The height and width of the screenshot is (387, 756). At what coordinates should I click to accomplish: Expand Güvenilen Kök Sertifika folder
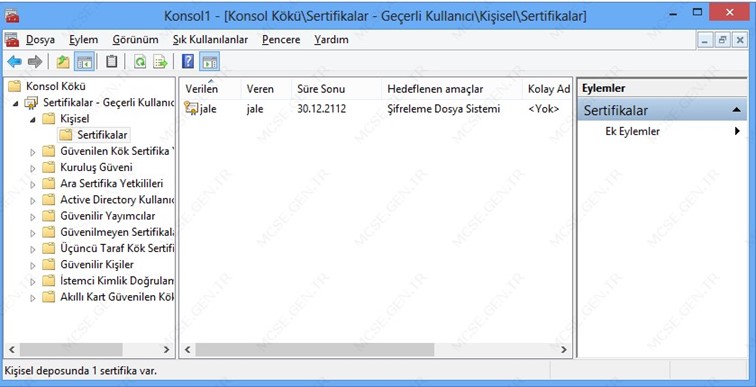point(33,152)
